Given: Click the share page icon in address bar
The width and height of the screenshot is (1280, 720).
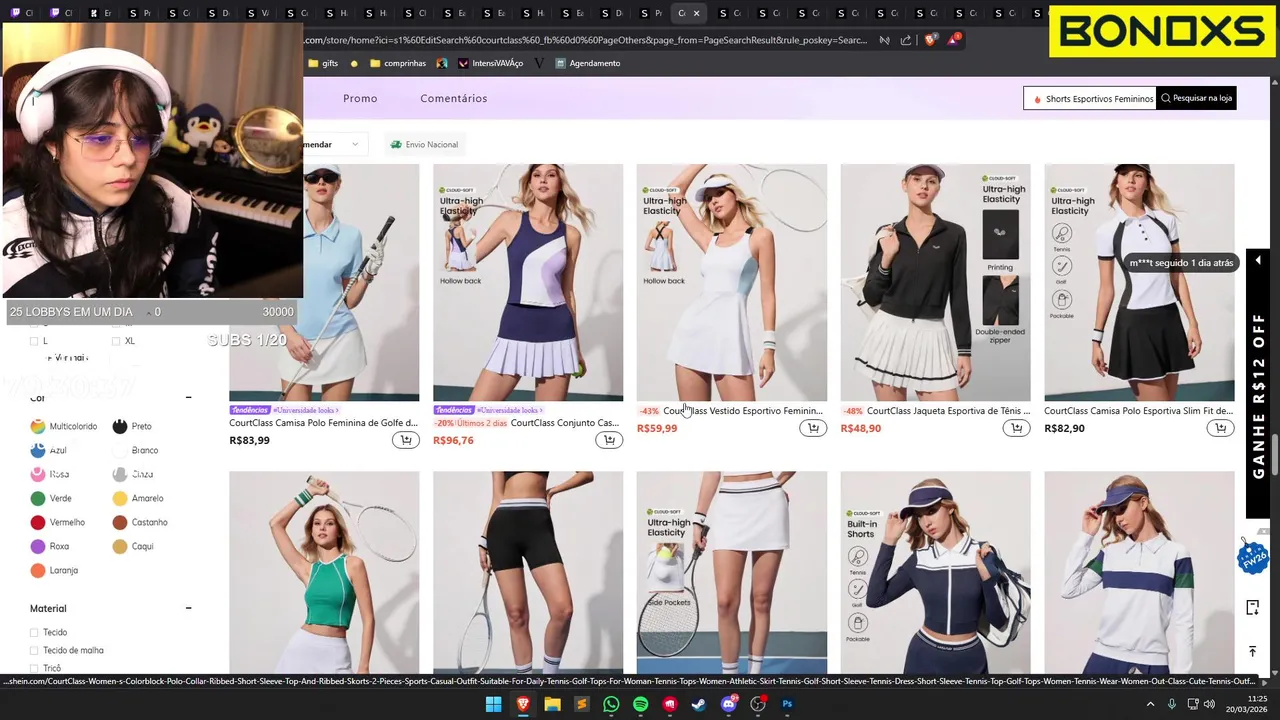Looking at the screenshot, I should (906, 40).
